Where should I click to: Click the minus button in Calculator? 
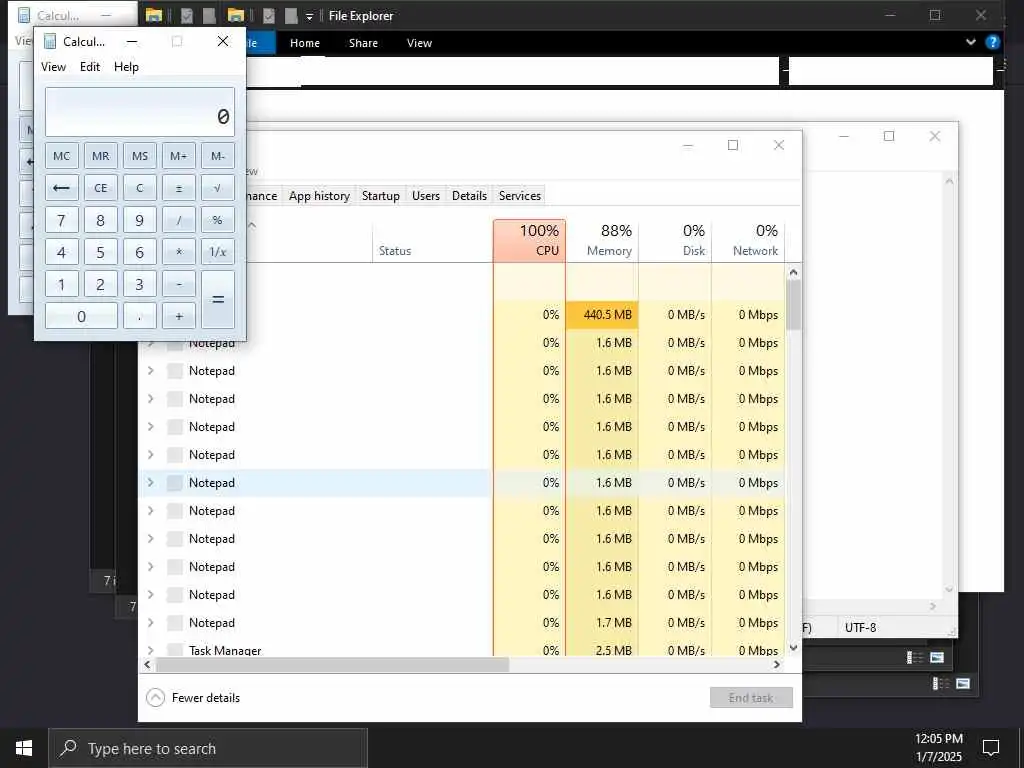[x=179, y=284]
